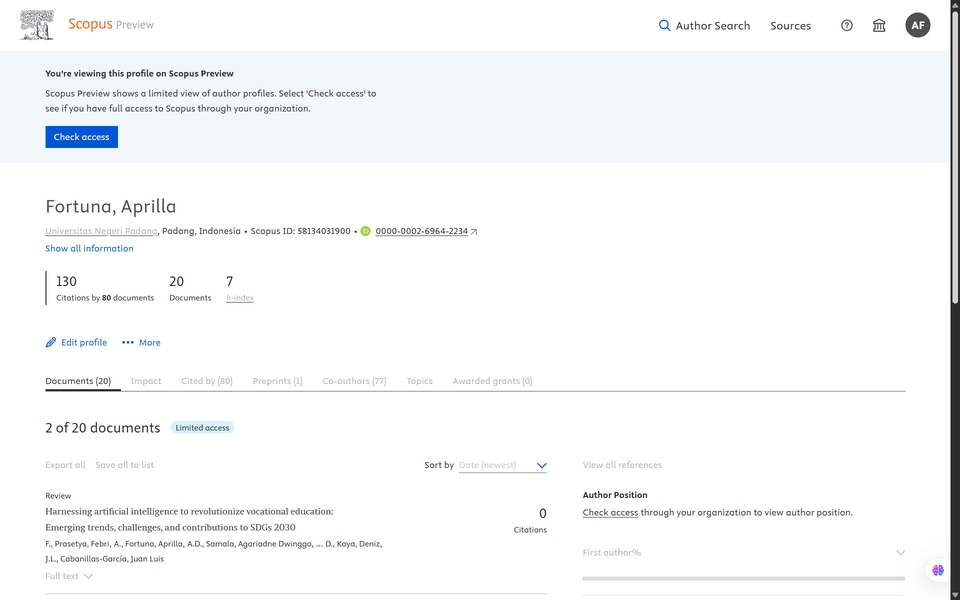The height and width of the screenshot is (600, 960).
Task: Switch to the Co-authors (77) tab
Action: pos(354,381)
